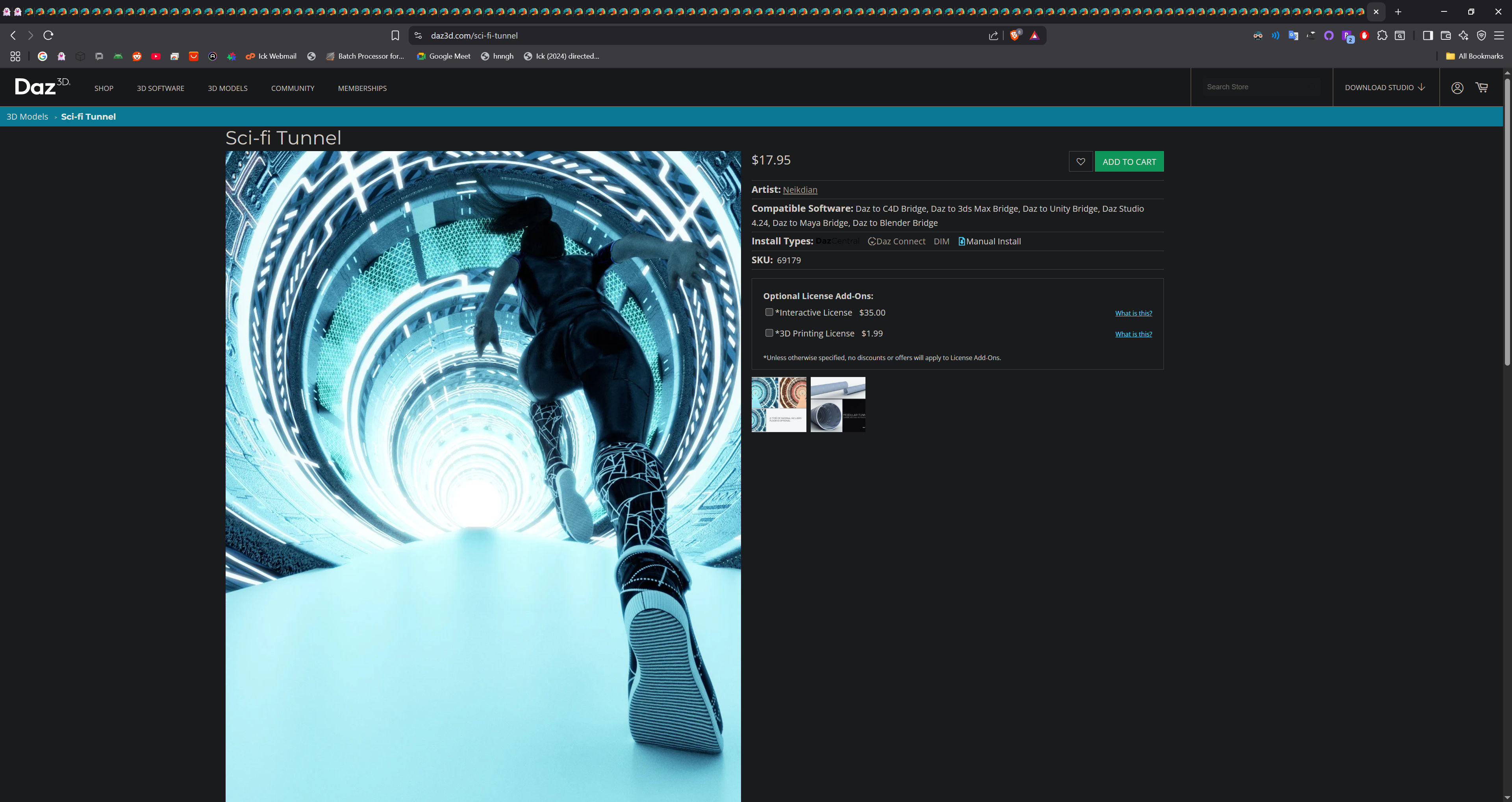This screenshot has width=1512, height=802.
Task: Click the address bar URL
Action: (474, 36)
